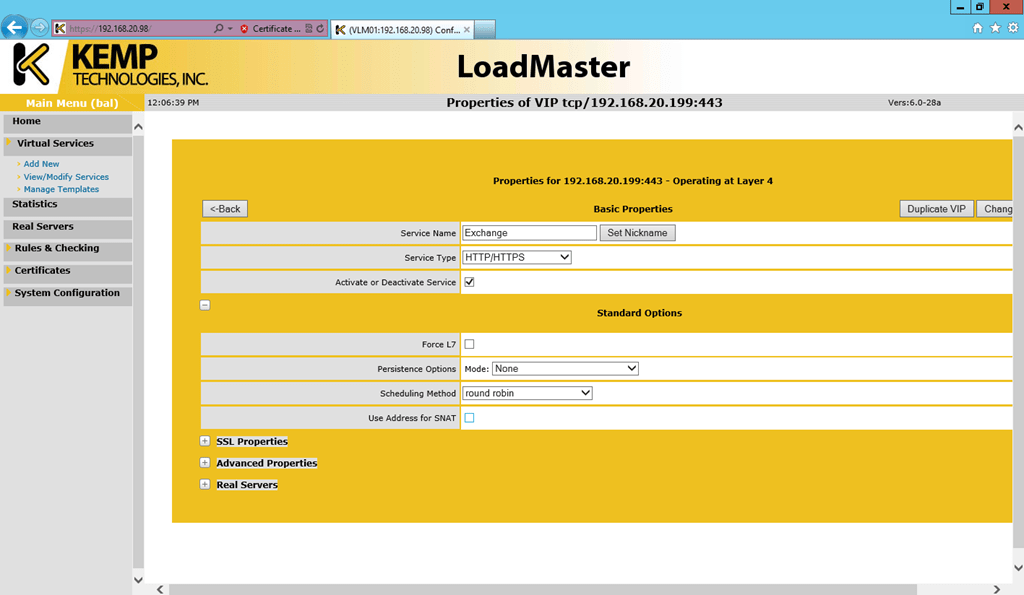
Task: Click the refresh page icon
Action: pos(320,29)
